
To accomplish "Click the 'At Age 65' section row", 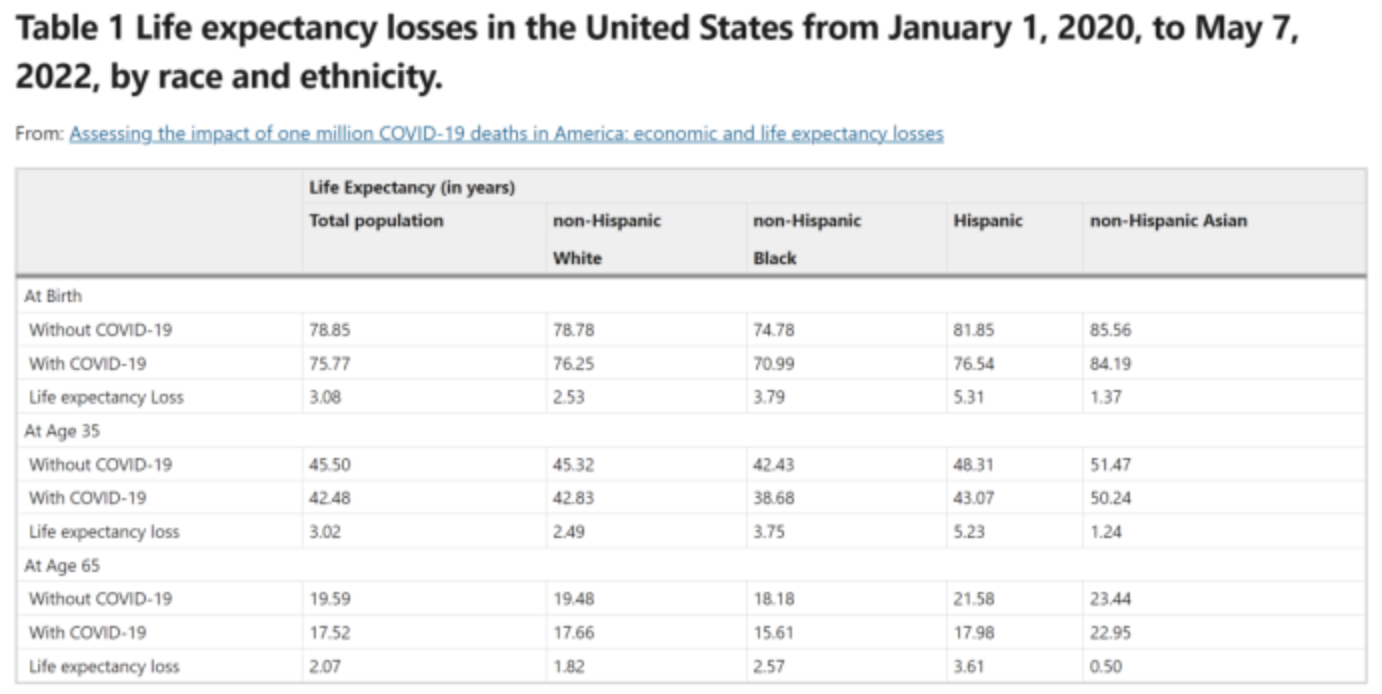I will tap(62, 566).
